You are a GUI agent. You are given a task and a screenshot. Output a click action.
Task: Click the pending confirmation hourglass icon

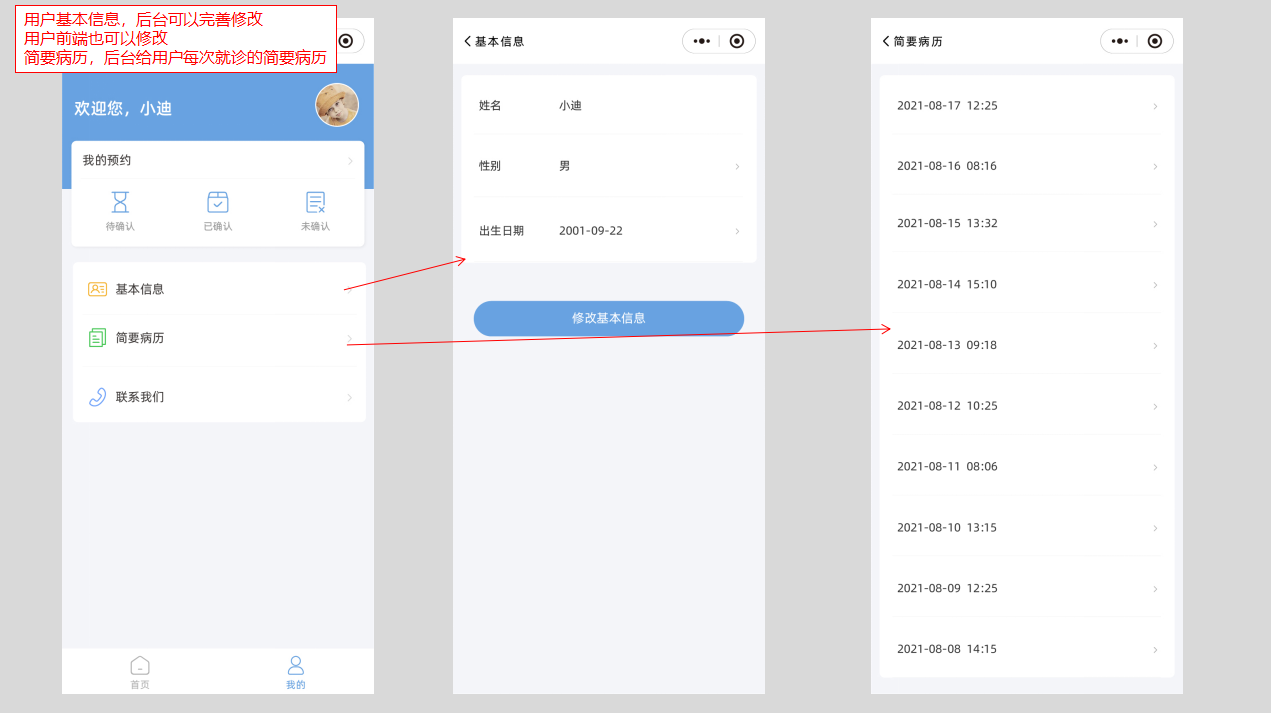point(120,203)
